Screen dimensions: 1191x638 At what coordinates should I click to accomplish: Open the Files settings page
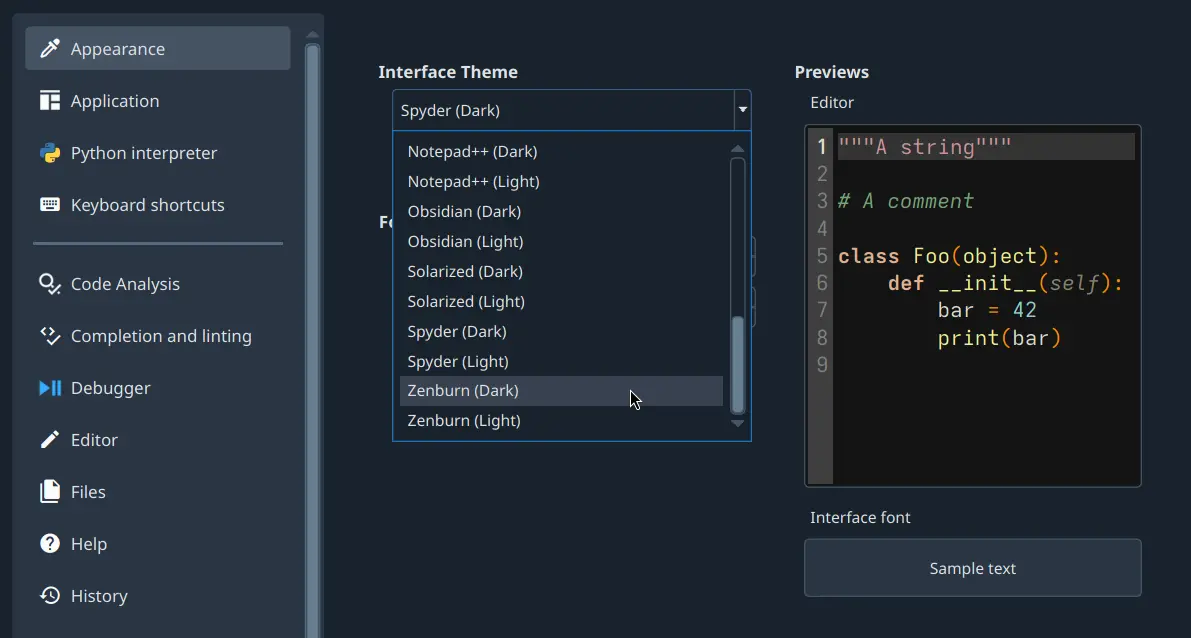(x=158, y=492)
